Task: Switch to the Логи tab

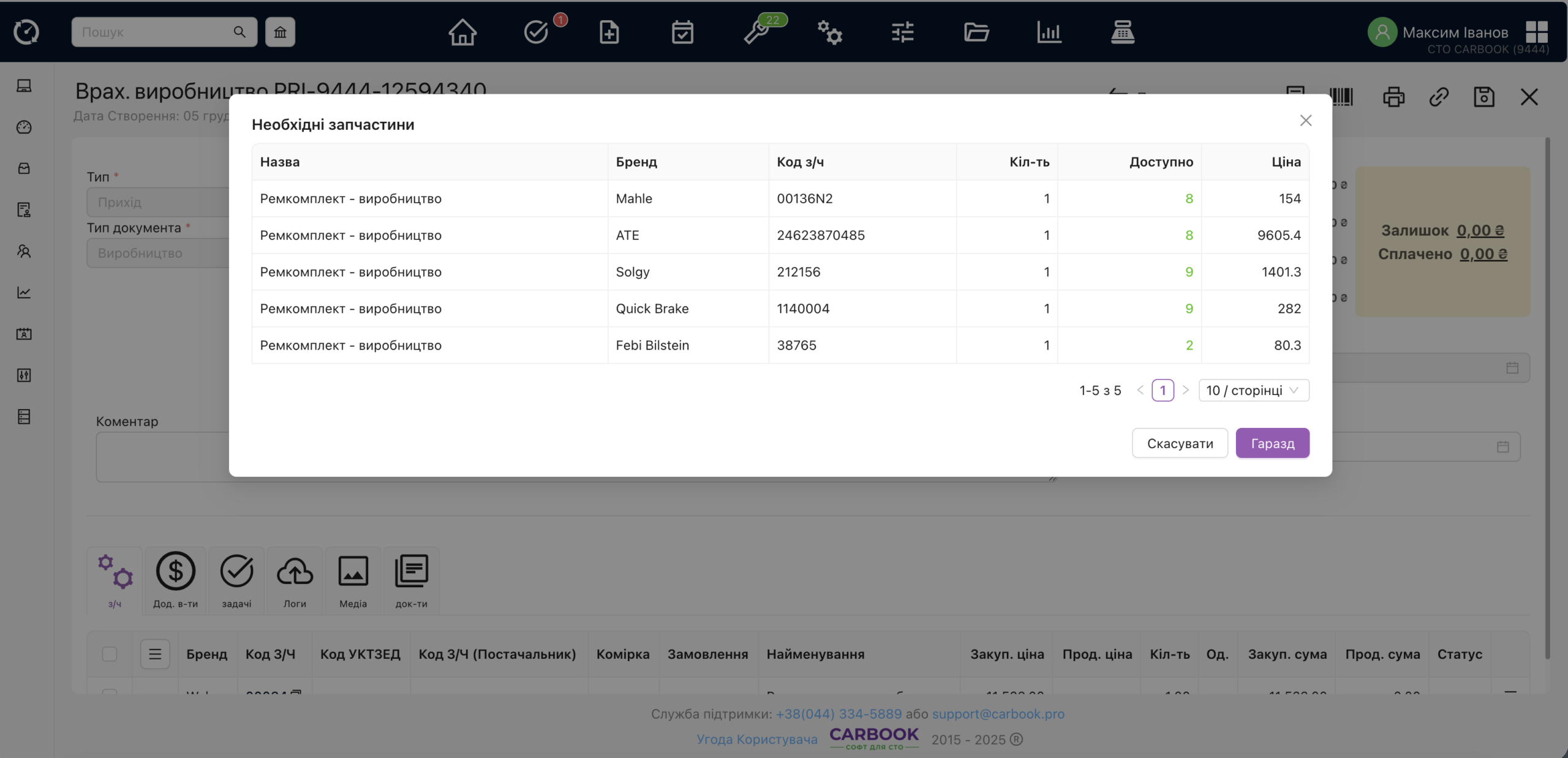Action: [295, 580]
